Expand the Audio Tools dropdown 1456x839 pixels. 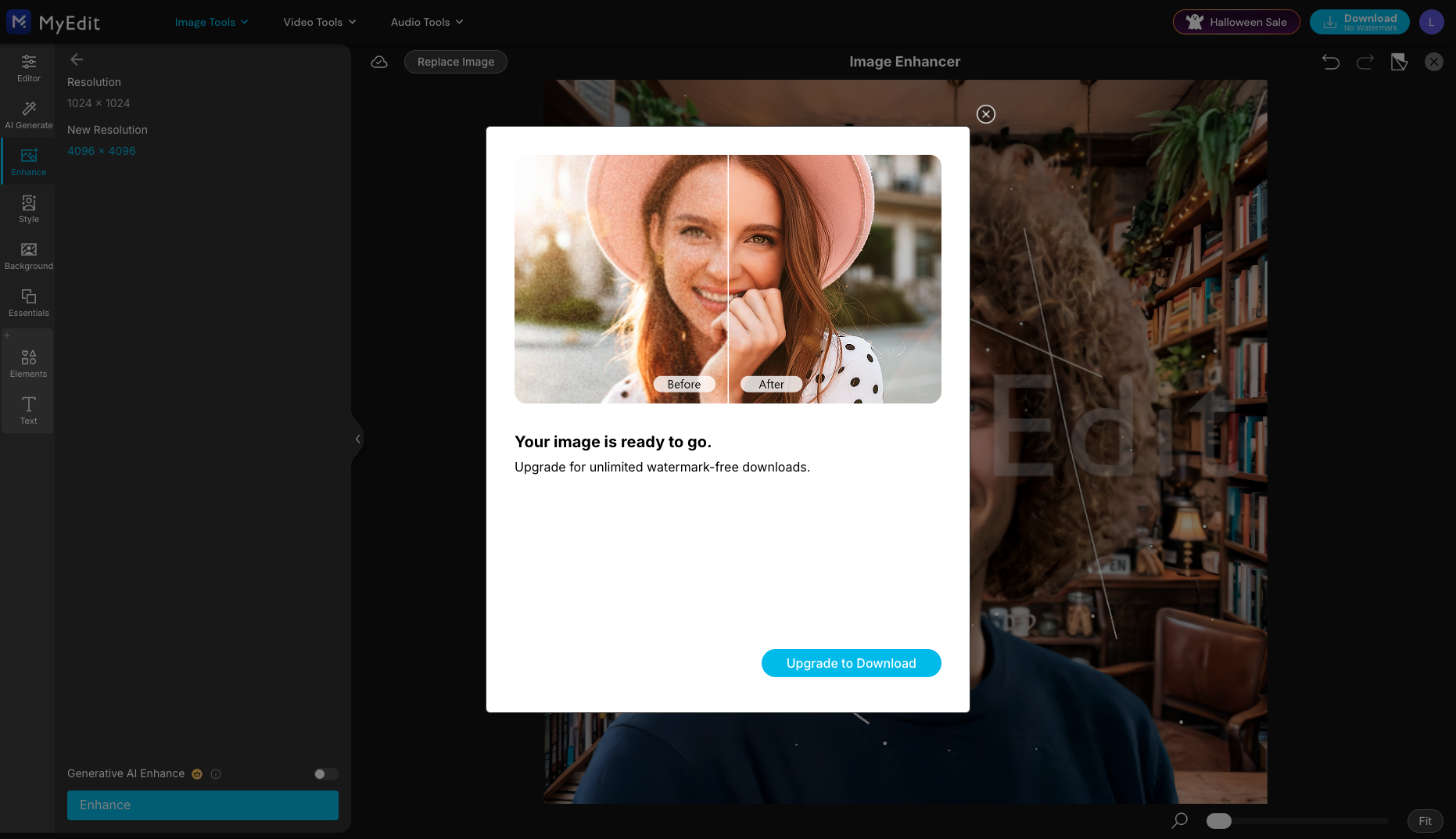tap(427, 22)
